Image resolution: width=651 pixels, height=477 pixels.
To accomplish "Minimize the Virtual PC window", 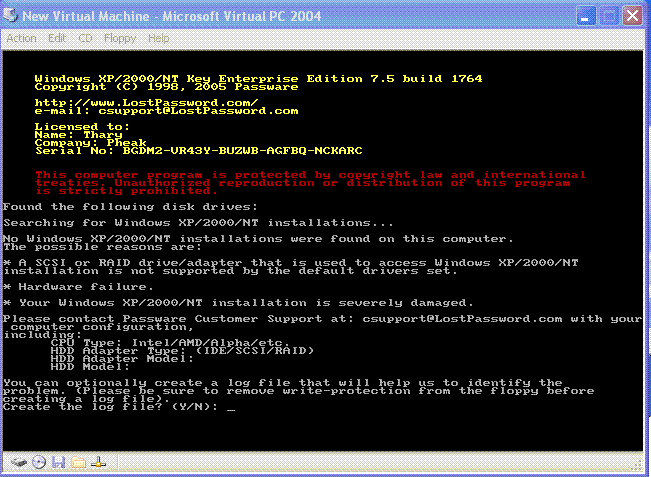I will (x=586, y=16).
